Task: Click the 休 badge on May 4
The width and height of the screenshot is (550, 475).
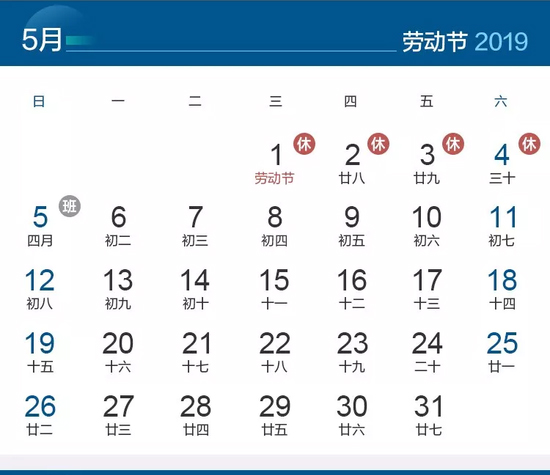Action: [529, 144]
